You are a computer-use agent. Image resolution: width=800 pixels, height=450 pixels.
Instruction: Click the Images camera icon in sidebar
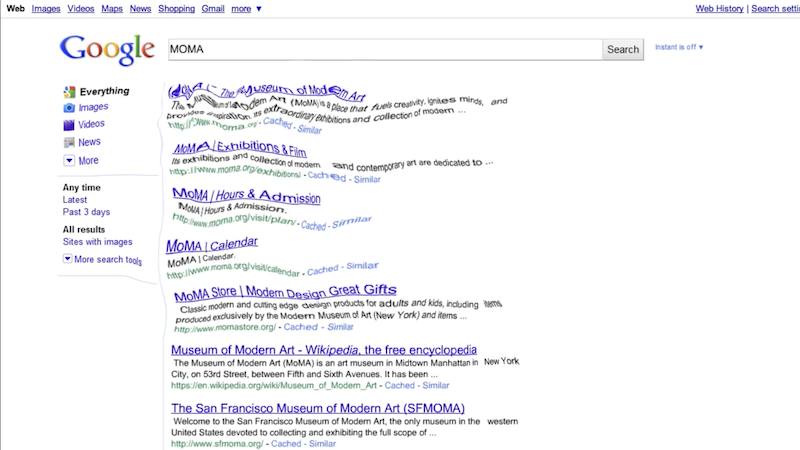[69, 108]
